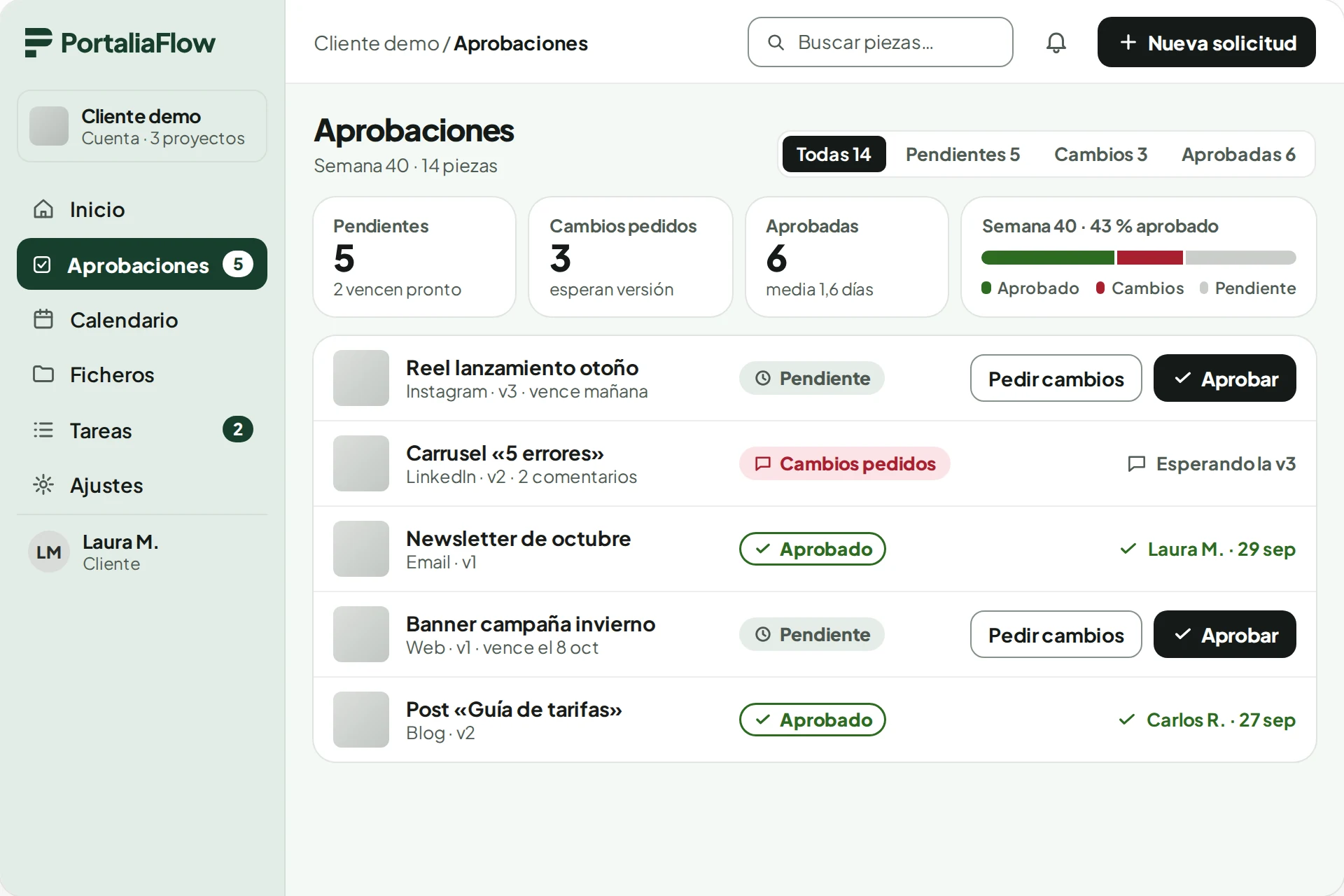Click the LM user avatar
Screen dimensions: 1344x896
click(x=49, y=552)
